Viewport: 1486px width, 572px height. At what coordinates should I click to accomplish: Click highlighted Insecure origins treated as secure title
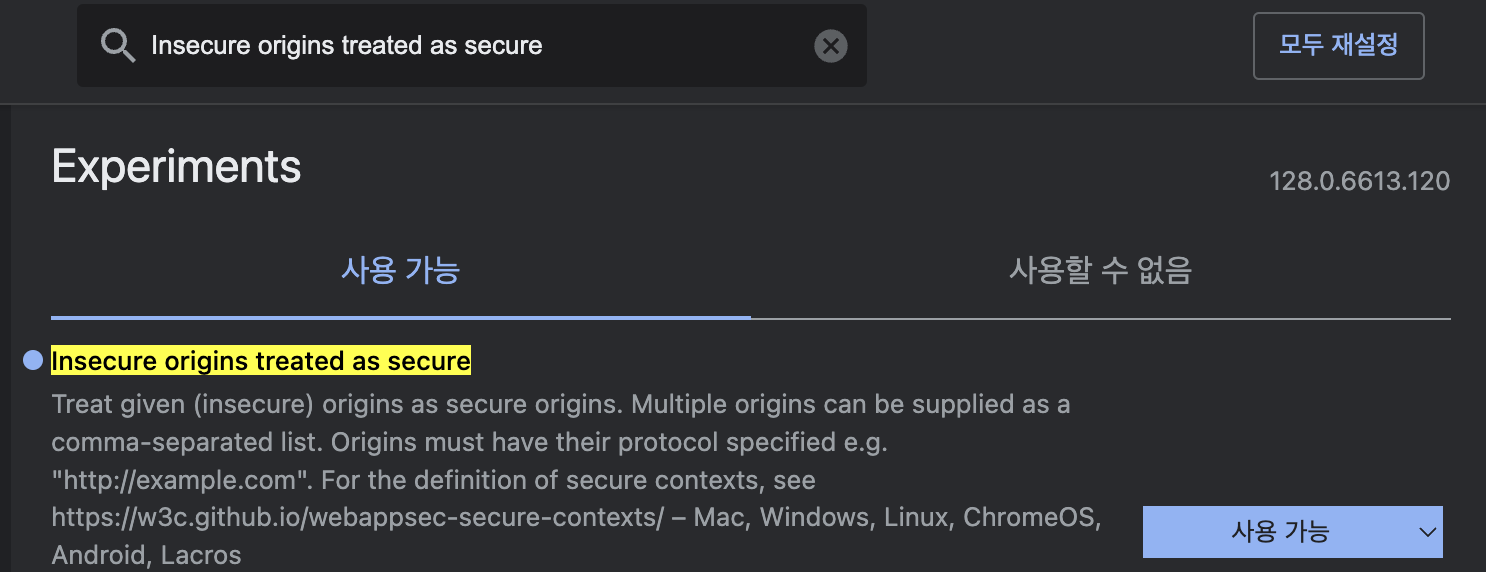260,360
